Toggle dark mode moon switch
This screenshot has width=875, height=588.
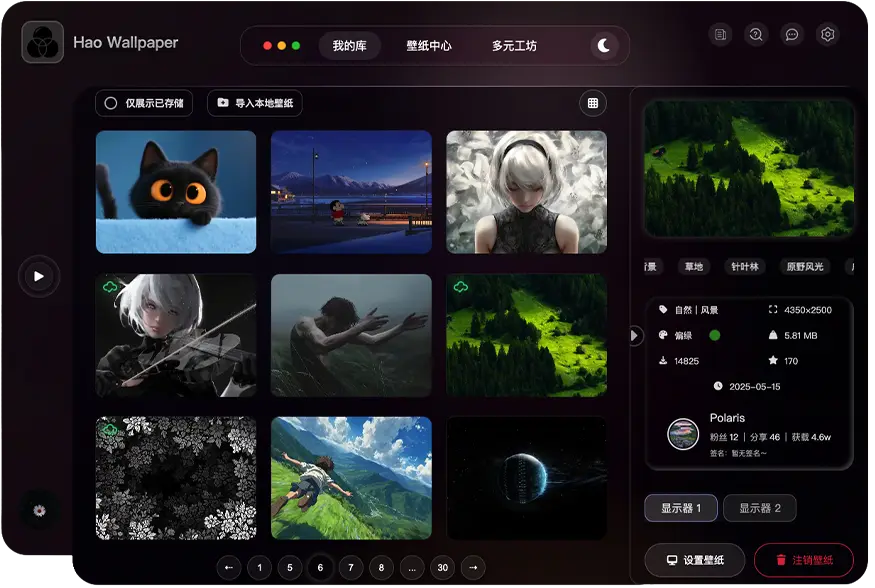[604, 46]
